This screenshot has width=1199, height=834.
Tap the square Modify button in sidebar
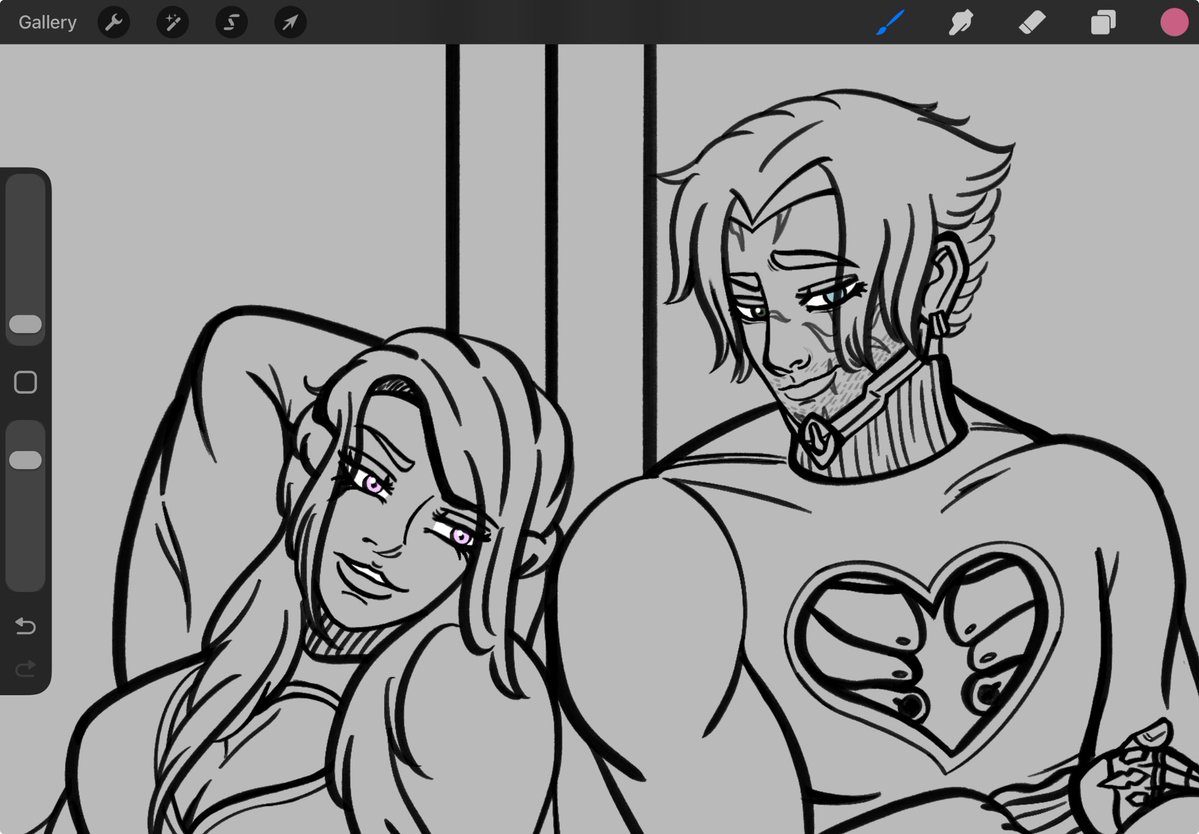[25, 382]
